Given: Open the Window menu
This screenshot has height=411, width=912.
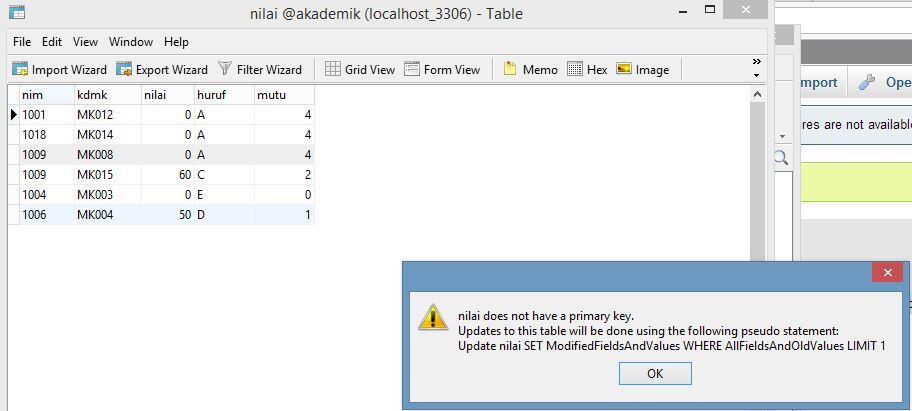Looking at the screenshot, I should coord(131,42).
